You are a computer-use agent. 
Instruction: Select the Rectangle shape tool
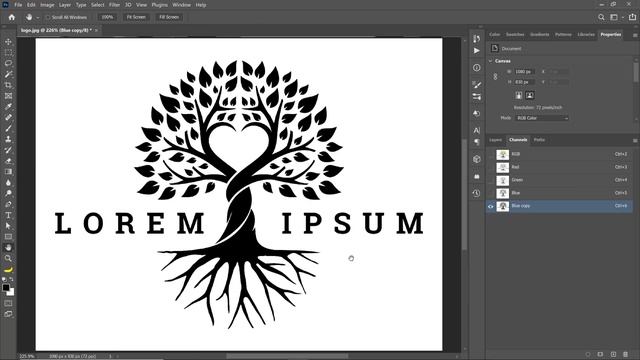coord(8,237)
